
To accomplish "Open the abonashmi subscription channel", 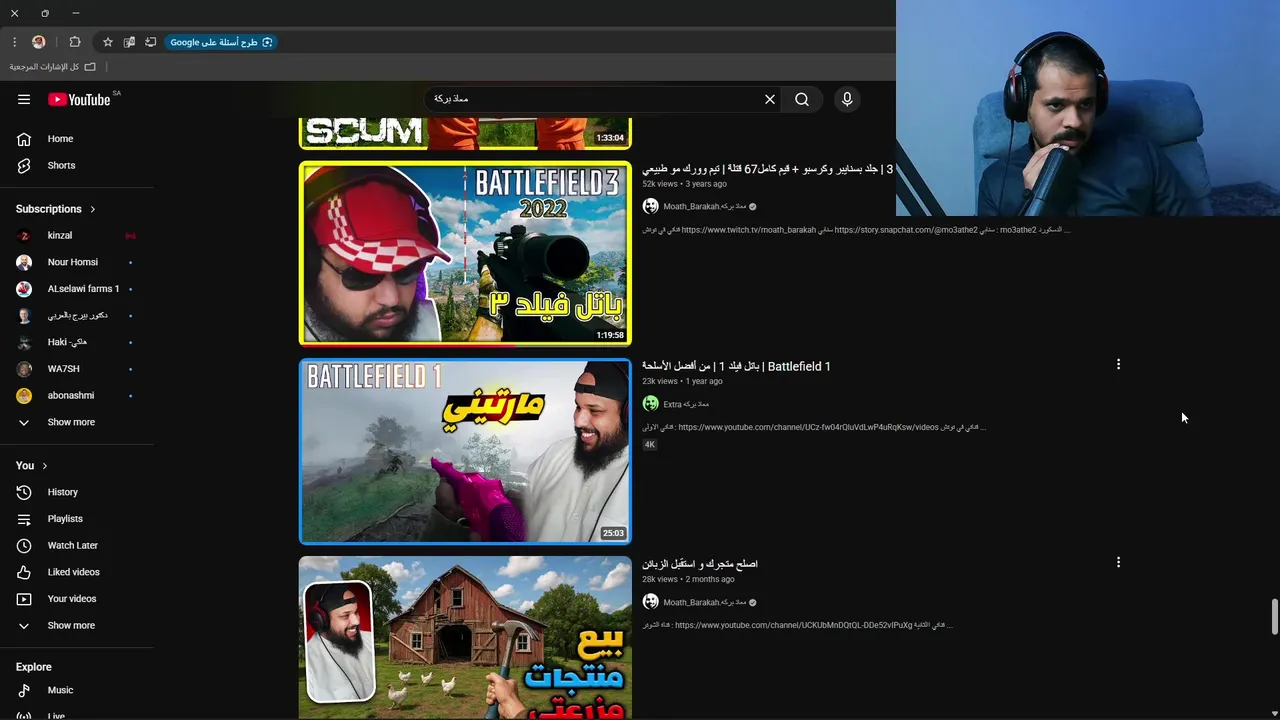I will coord(77,395).
